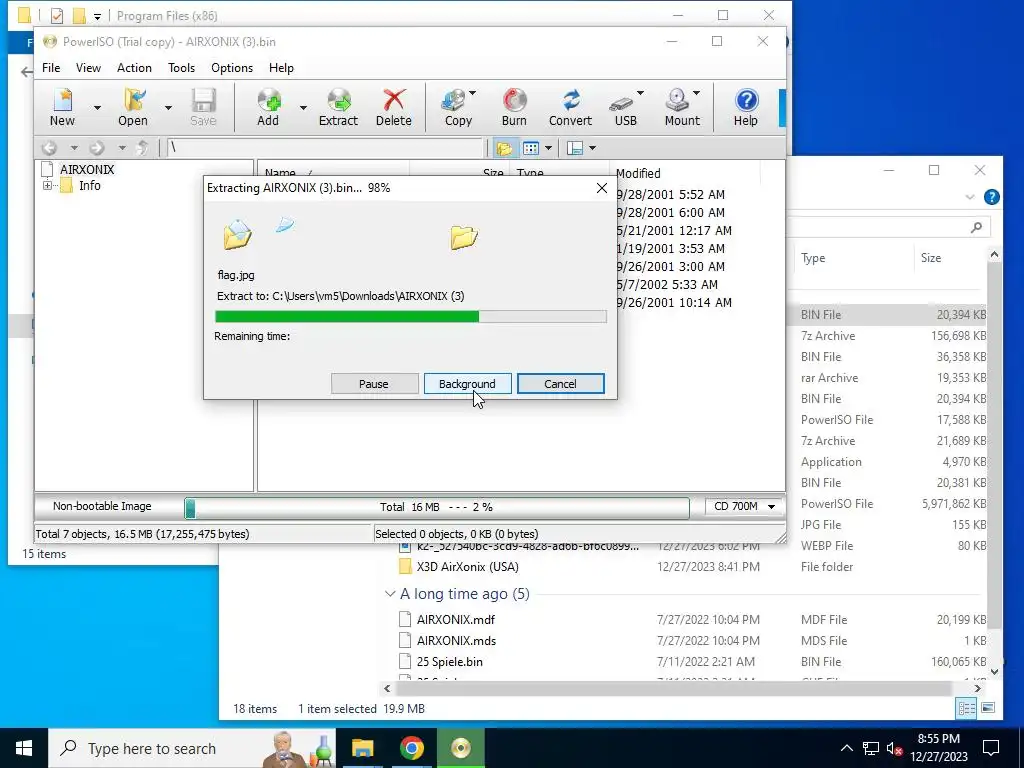Open the USB button dropdown arrow
The height and width of the screenshot is (768, 1024).
[641, 94]
